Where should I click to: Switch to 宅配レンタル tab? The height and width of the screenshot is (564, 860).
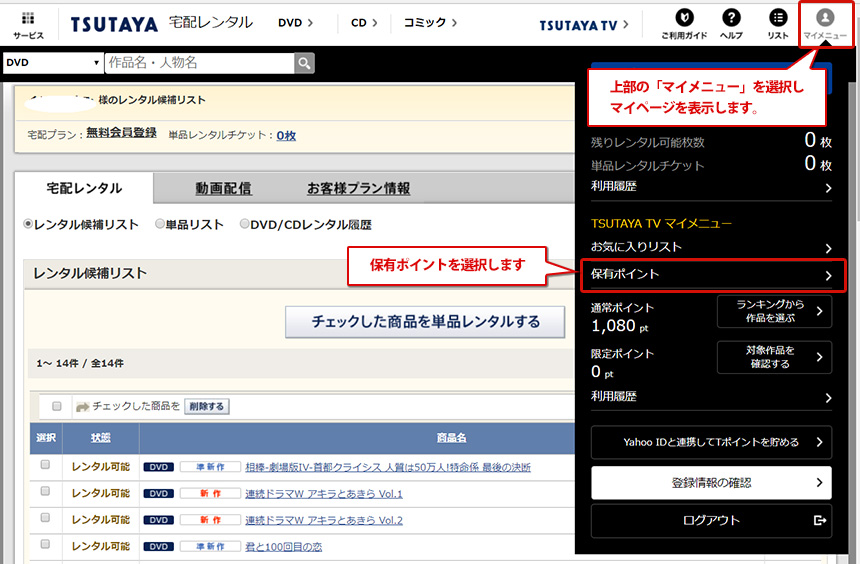click(84, 188)
